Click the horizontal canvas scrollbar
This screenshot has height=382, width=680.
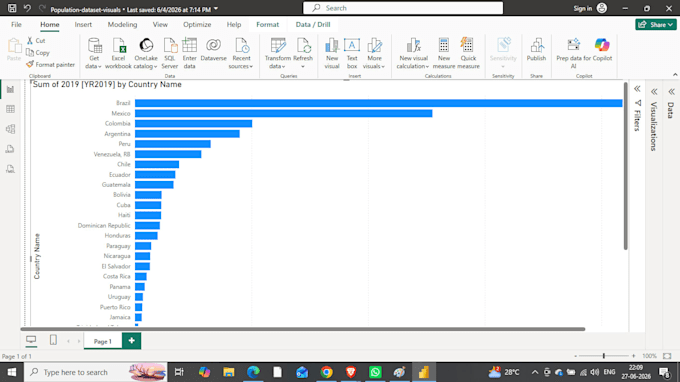303,329
